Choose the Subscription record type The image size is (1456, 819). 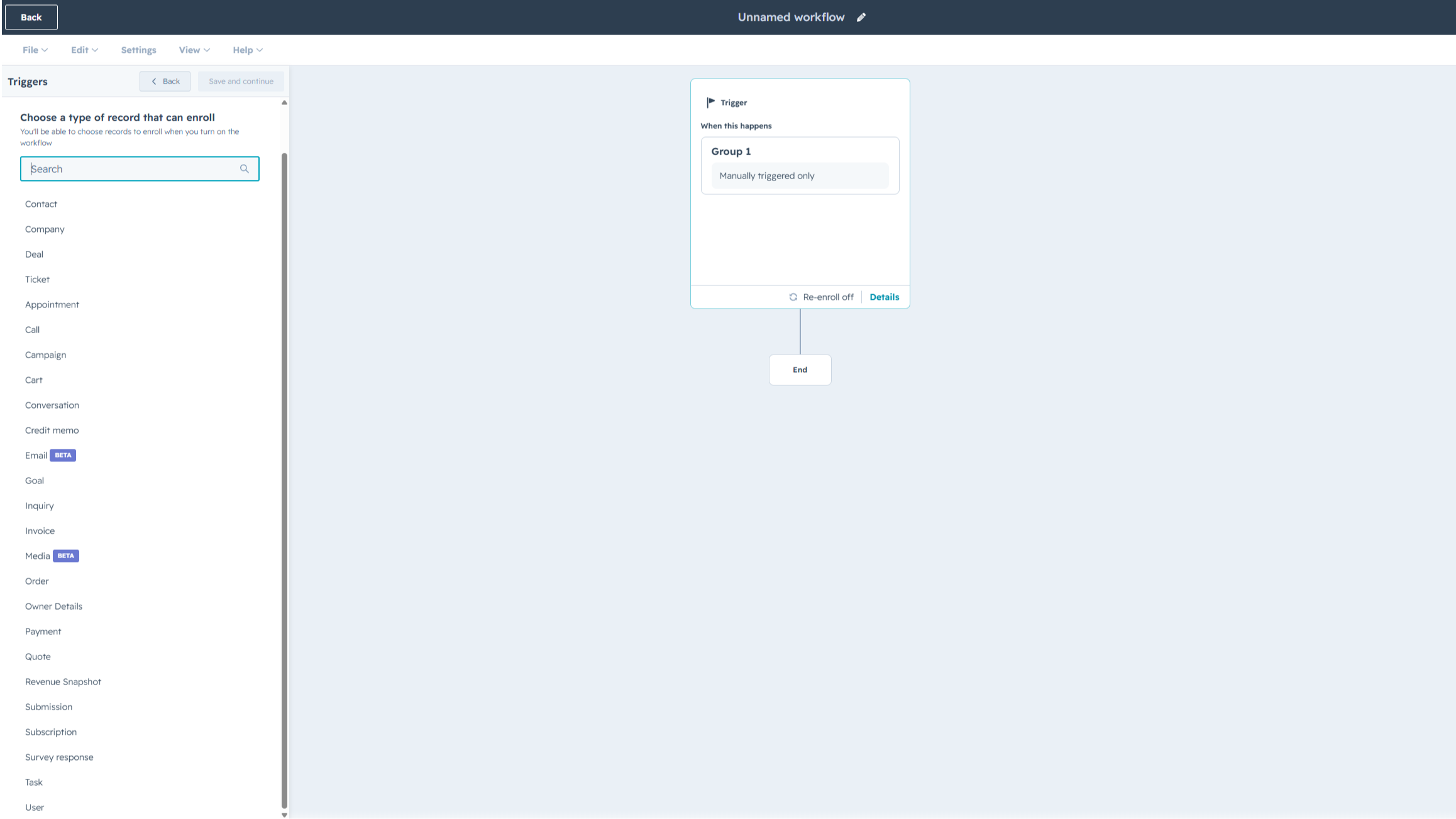click(x=51, y=732)
